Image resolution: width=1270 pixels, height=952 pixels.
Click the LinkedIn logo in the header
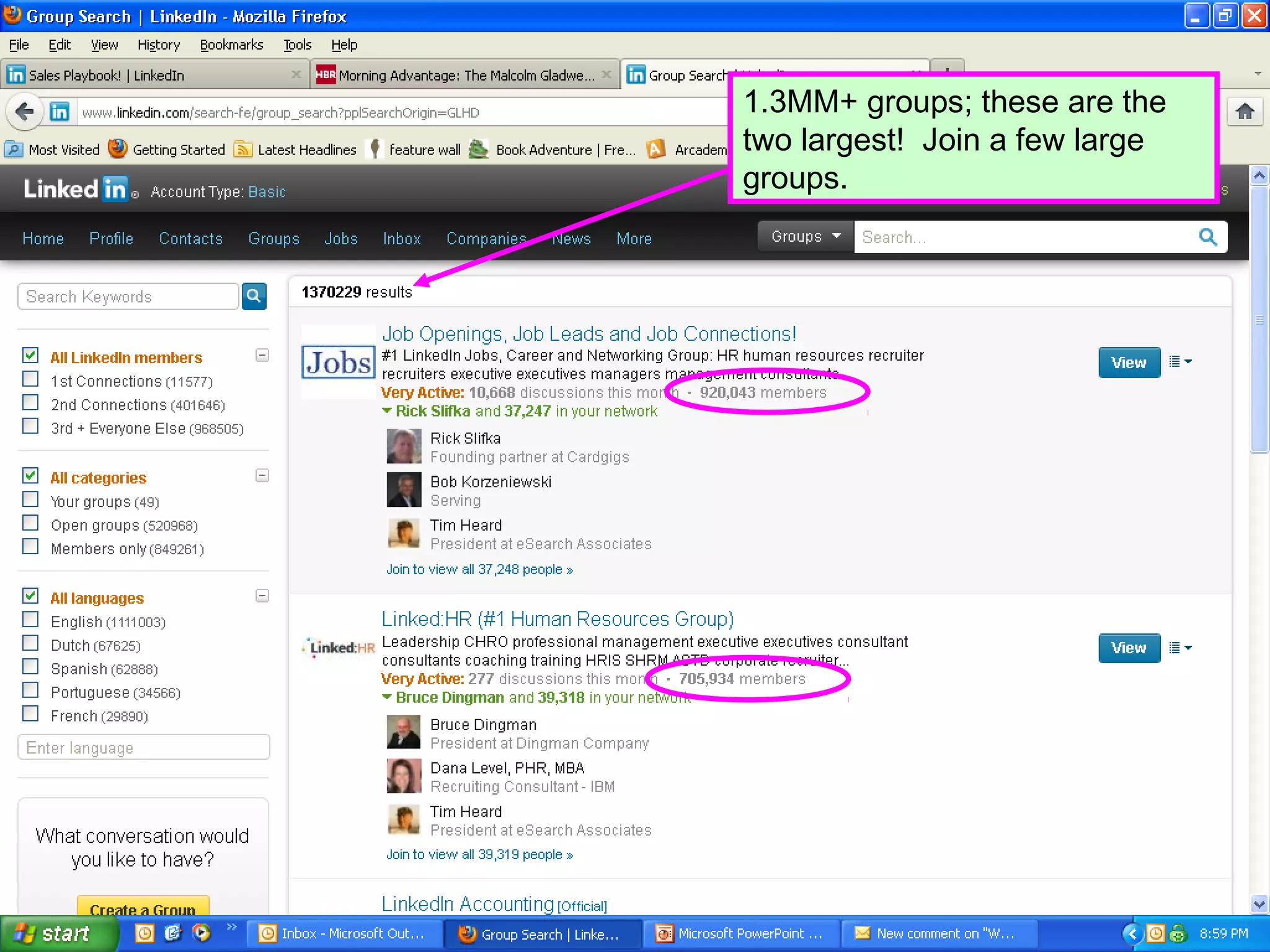tap(76, 188)
